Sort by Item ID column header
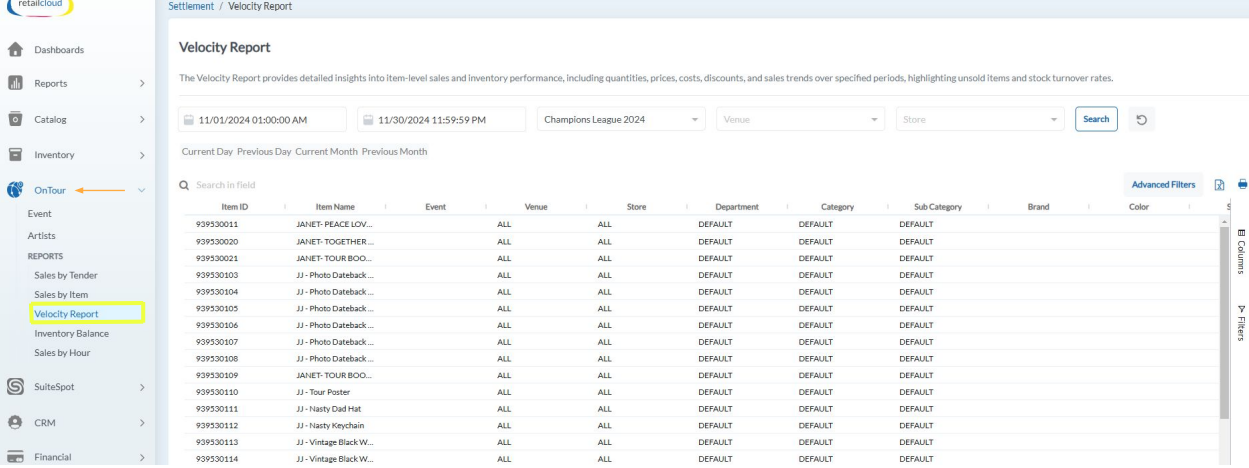The width and height of the screenshot is (1249, 468). tap(235, 207)
